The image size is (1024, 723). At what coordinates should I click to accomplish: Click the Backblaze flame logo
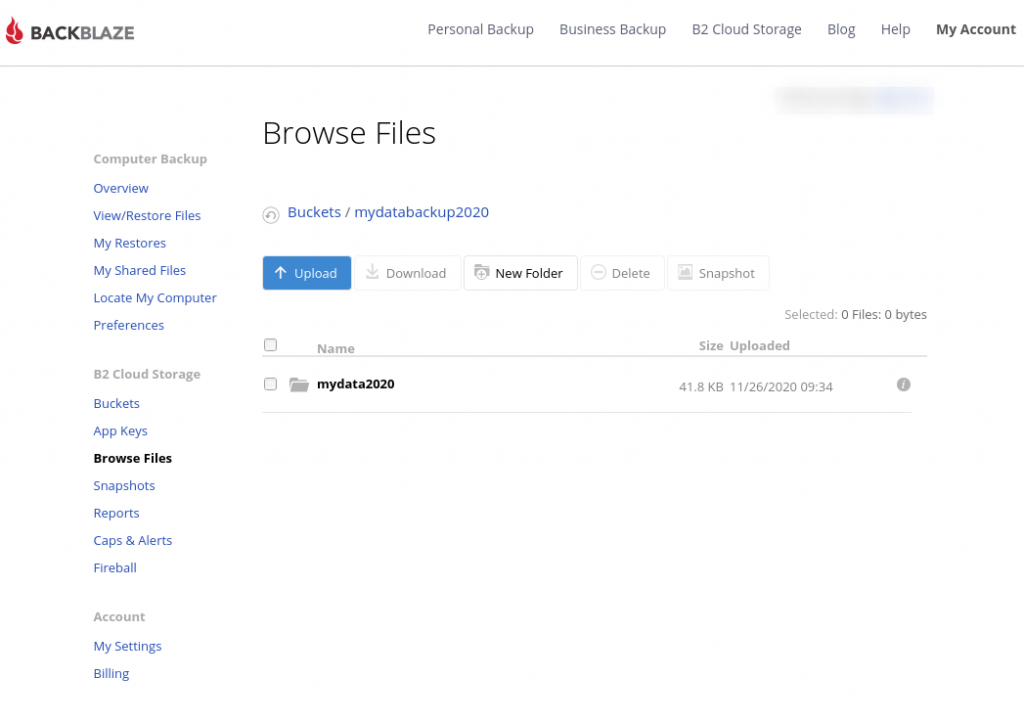(13, 30)
